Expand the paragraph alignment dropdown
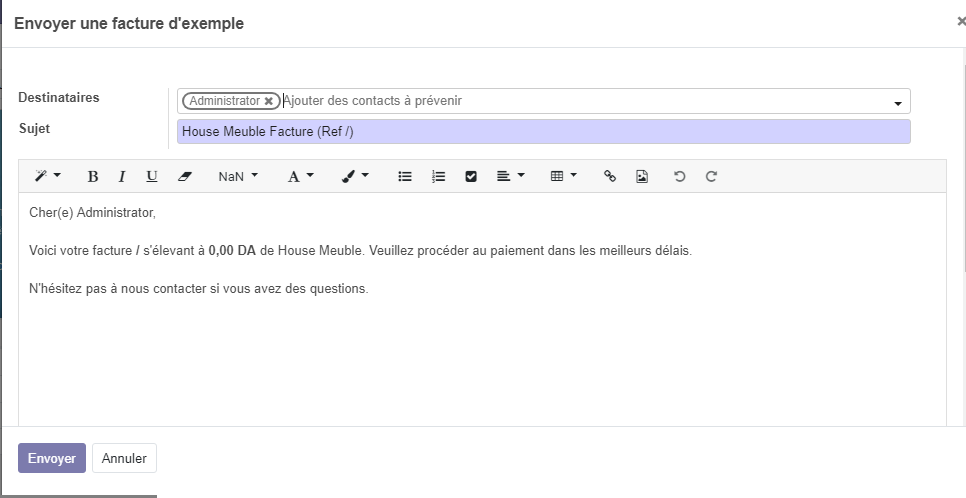 (x=510, y=176)
